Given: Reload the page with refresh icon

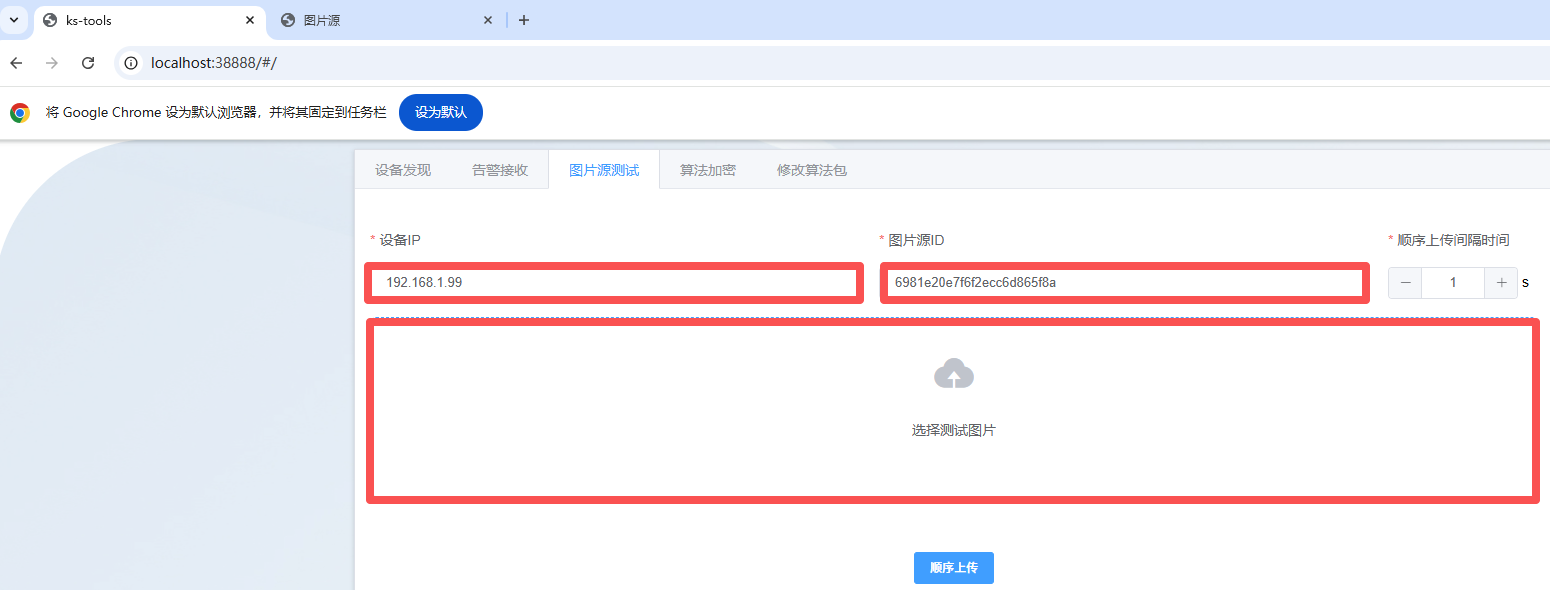Looking at the screenshot, I should [88, 63].
